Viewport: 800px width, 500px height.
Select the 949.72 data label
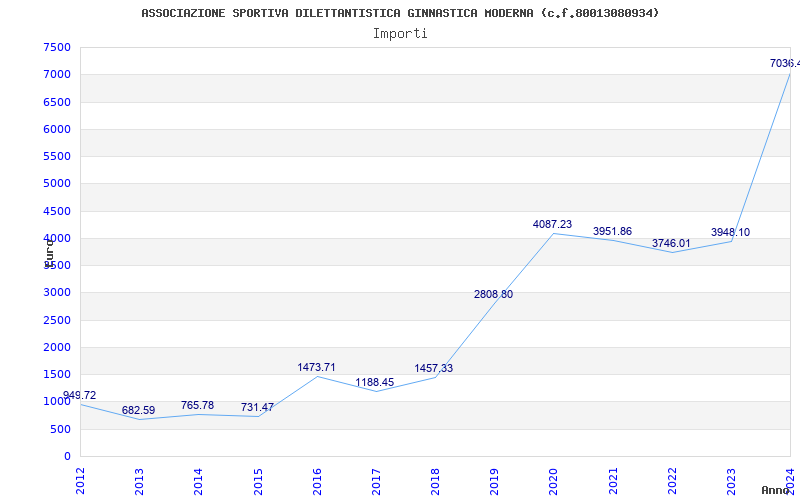(79, 395)
